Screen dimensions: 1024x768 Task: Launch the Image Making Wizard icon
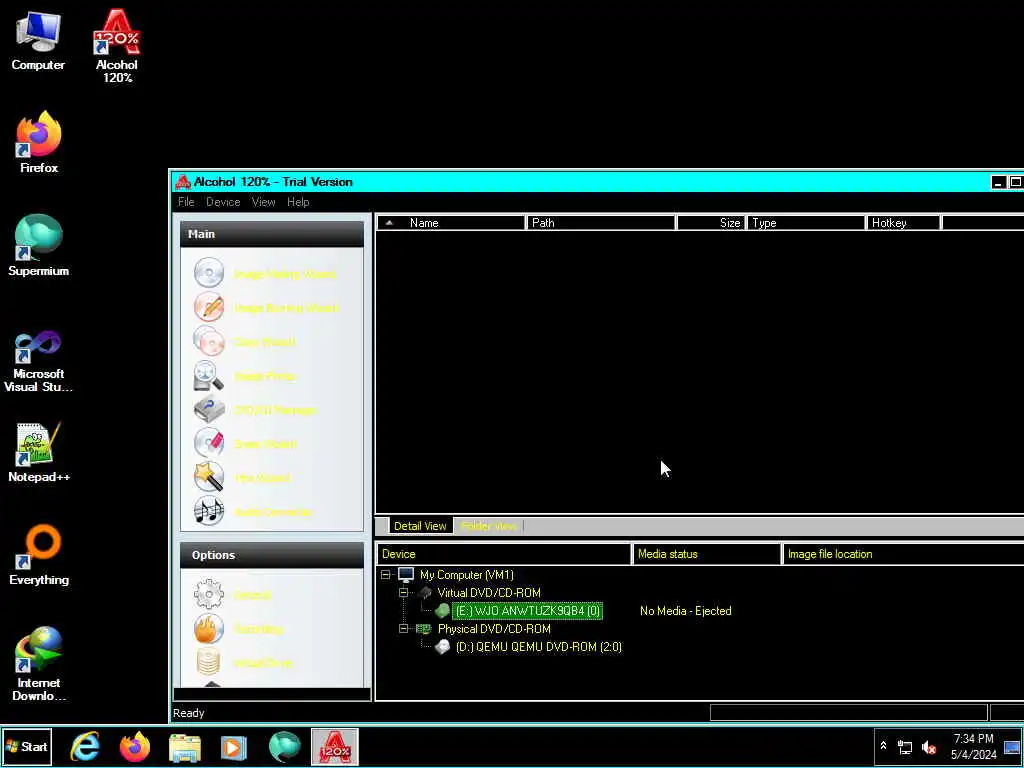(209, 273)
